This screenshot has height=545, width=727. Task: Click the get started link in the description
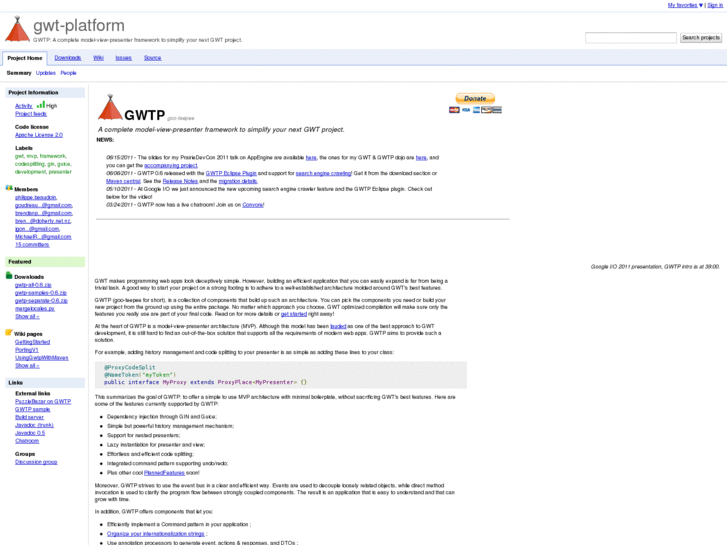(294, 314)
